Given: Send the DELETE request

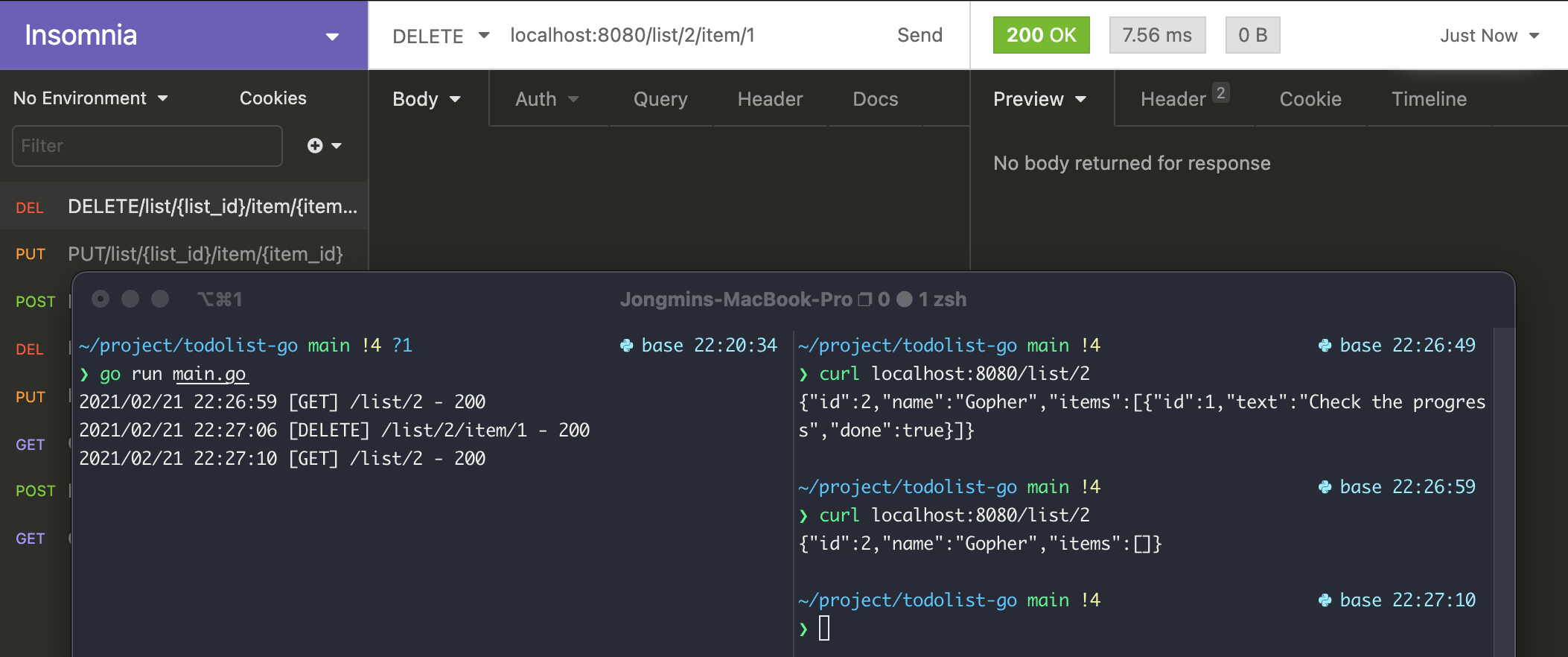Looking at the screenshot, I should [920, 35].
